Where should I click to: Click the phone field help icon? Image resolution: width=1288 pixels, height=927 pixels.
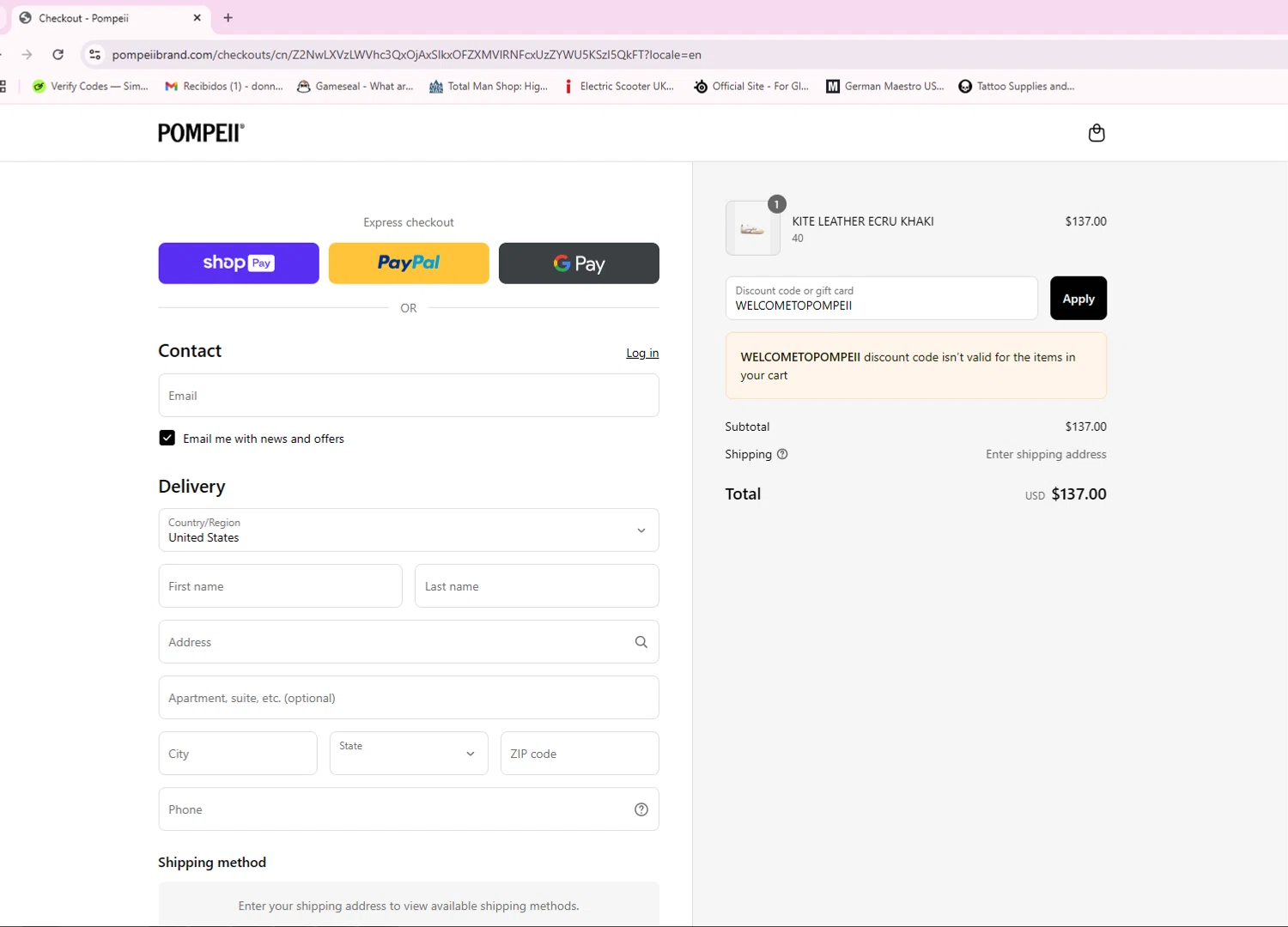tap(641, 809)
